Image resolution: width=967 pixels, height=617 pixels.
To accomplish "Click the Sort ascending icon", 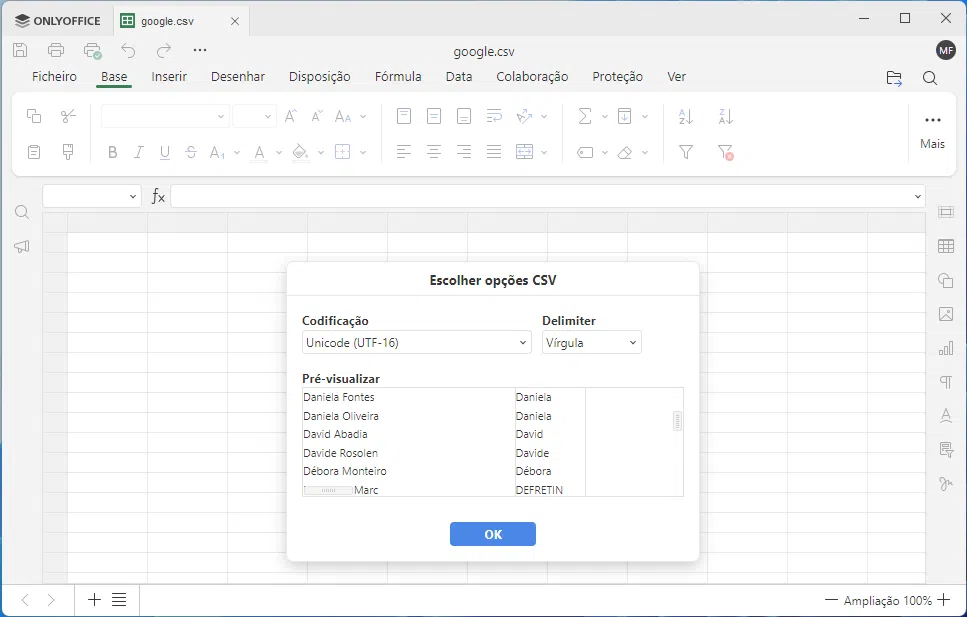I will coord(686,117).
